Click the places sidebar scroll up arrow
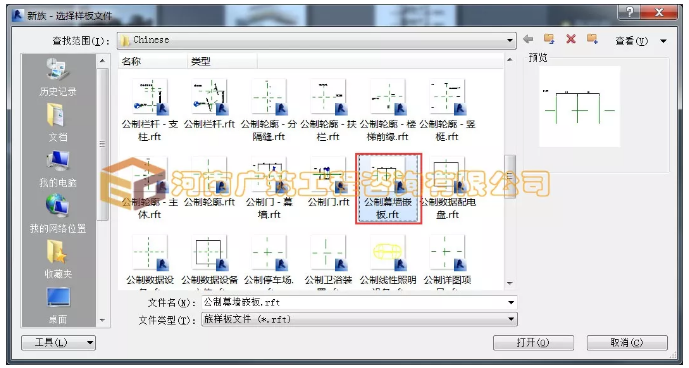The height and width of the screenshot is (368, 689). click(102, 61)
